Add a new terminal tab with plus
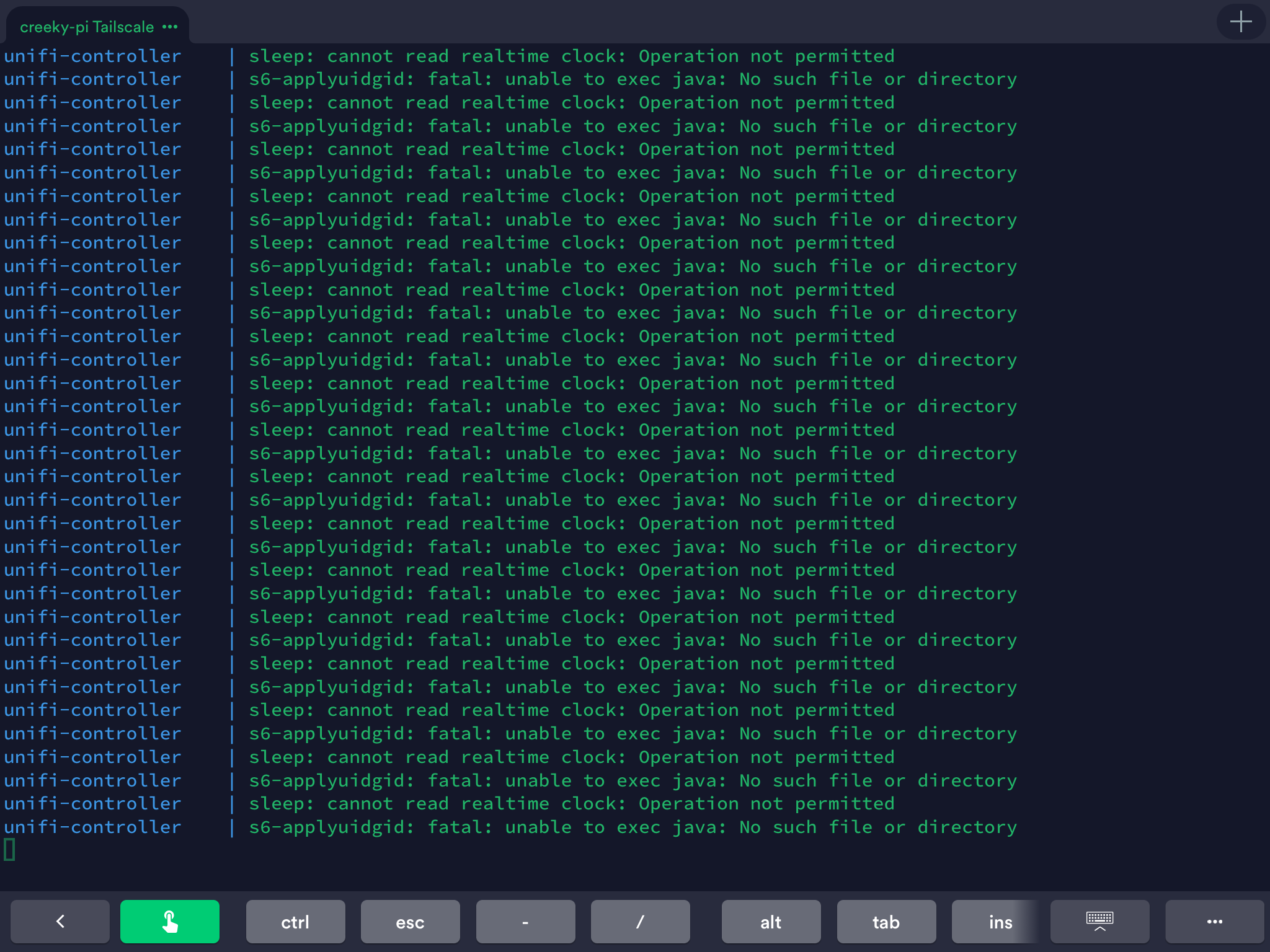This screenshot has height=952, width=1270. point(1240,22)
